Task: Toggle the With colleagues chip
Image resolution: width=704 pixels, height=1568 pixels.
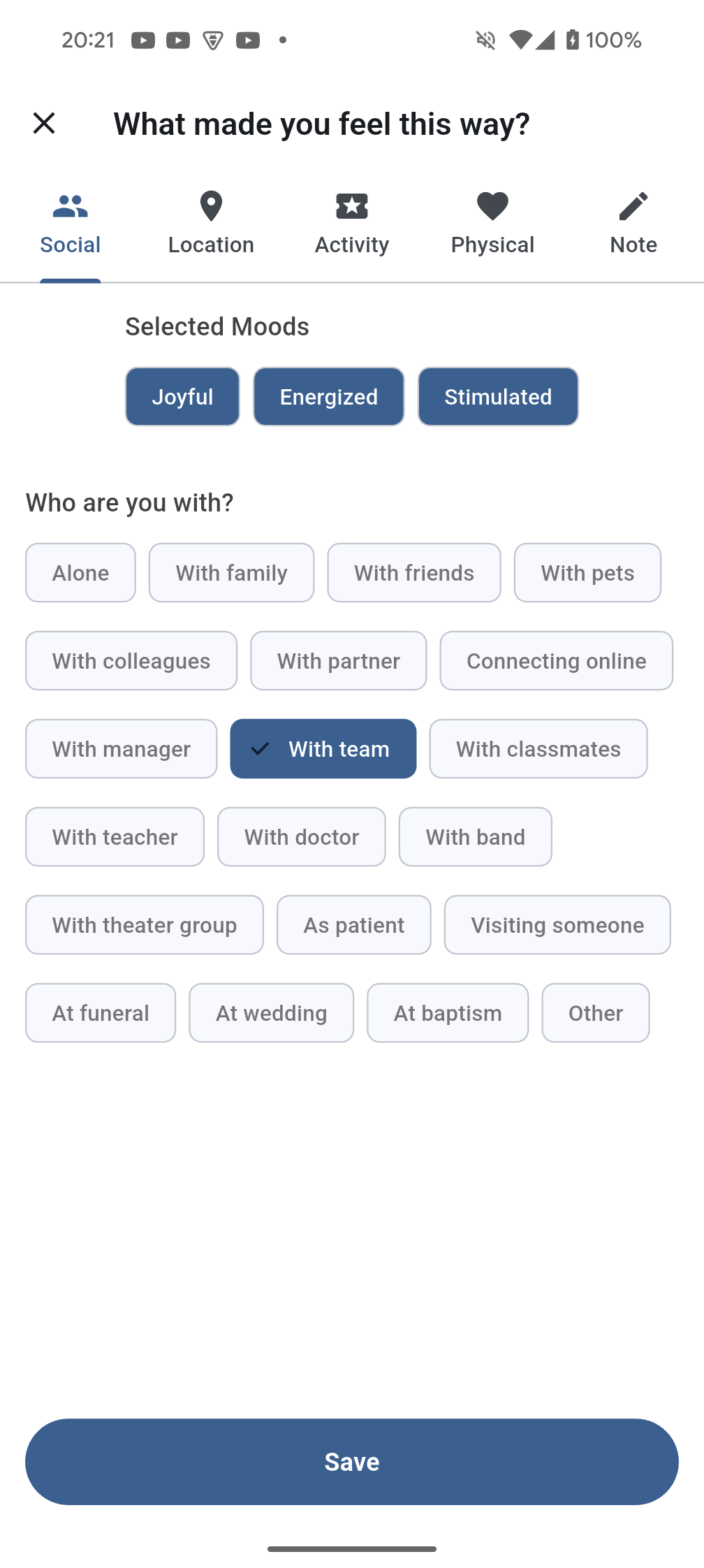Action: [x=131, y=661]
